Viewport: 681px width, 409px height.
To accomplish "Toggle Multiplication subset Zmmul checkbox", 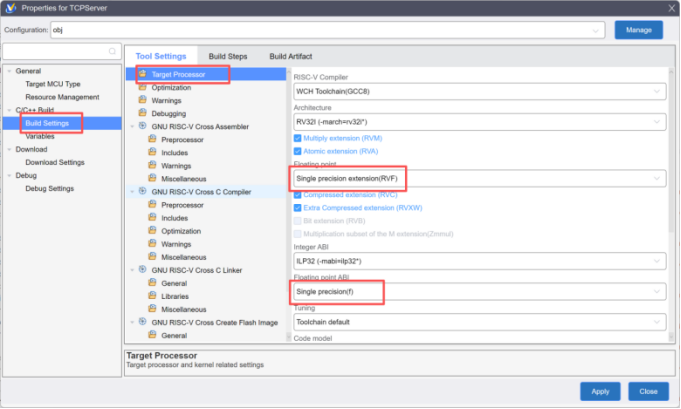I will 298,234.
